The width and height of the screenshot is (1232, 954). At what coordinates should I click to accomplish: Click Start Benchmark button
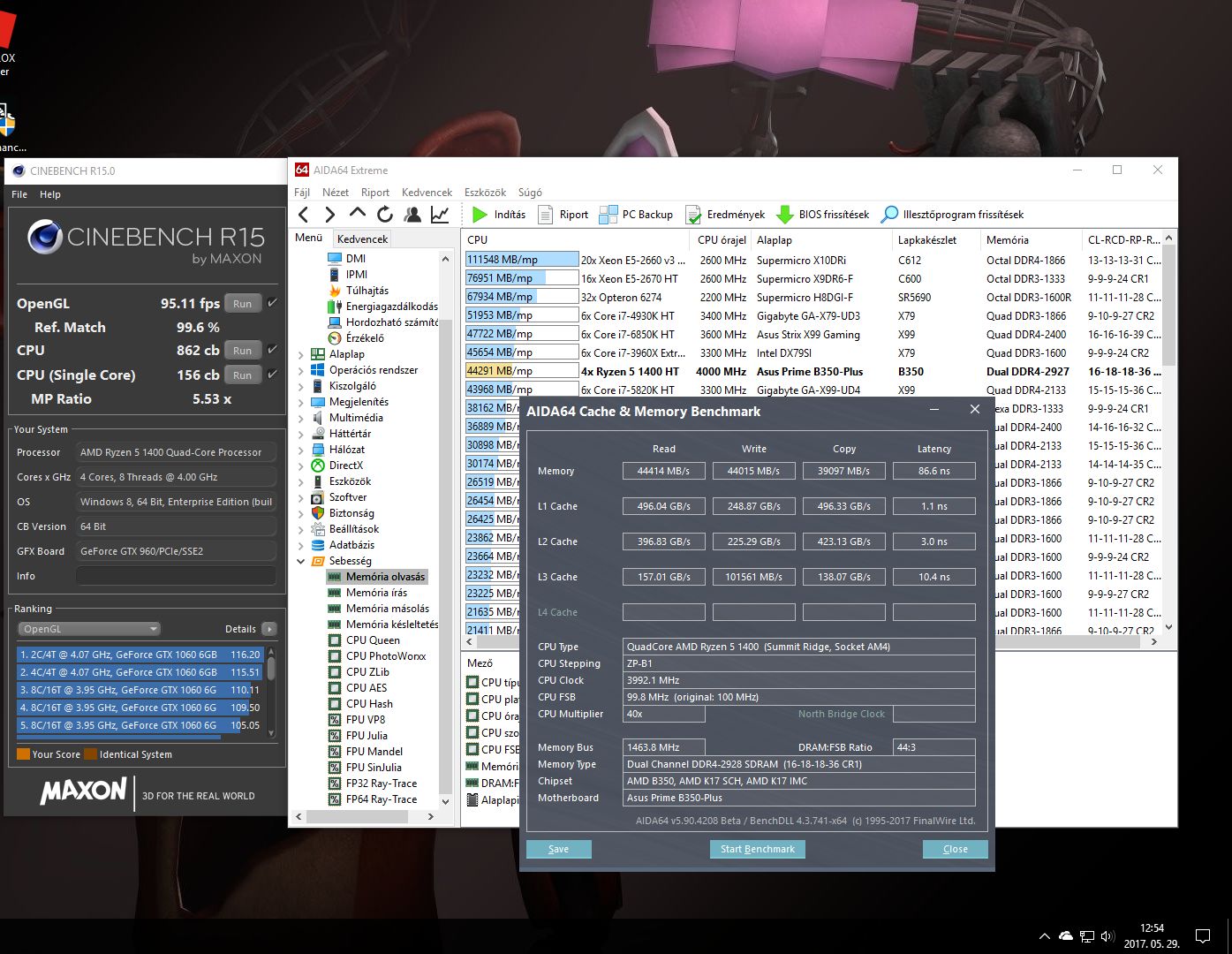coord(758,849)
